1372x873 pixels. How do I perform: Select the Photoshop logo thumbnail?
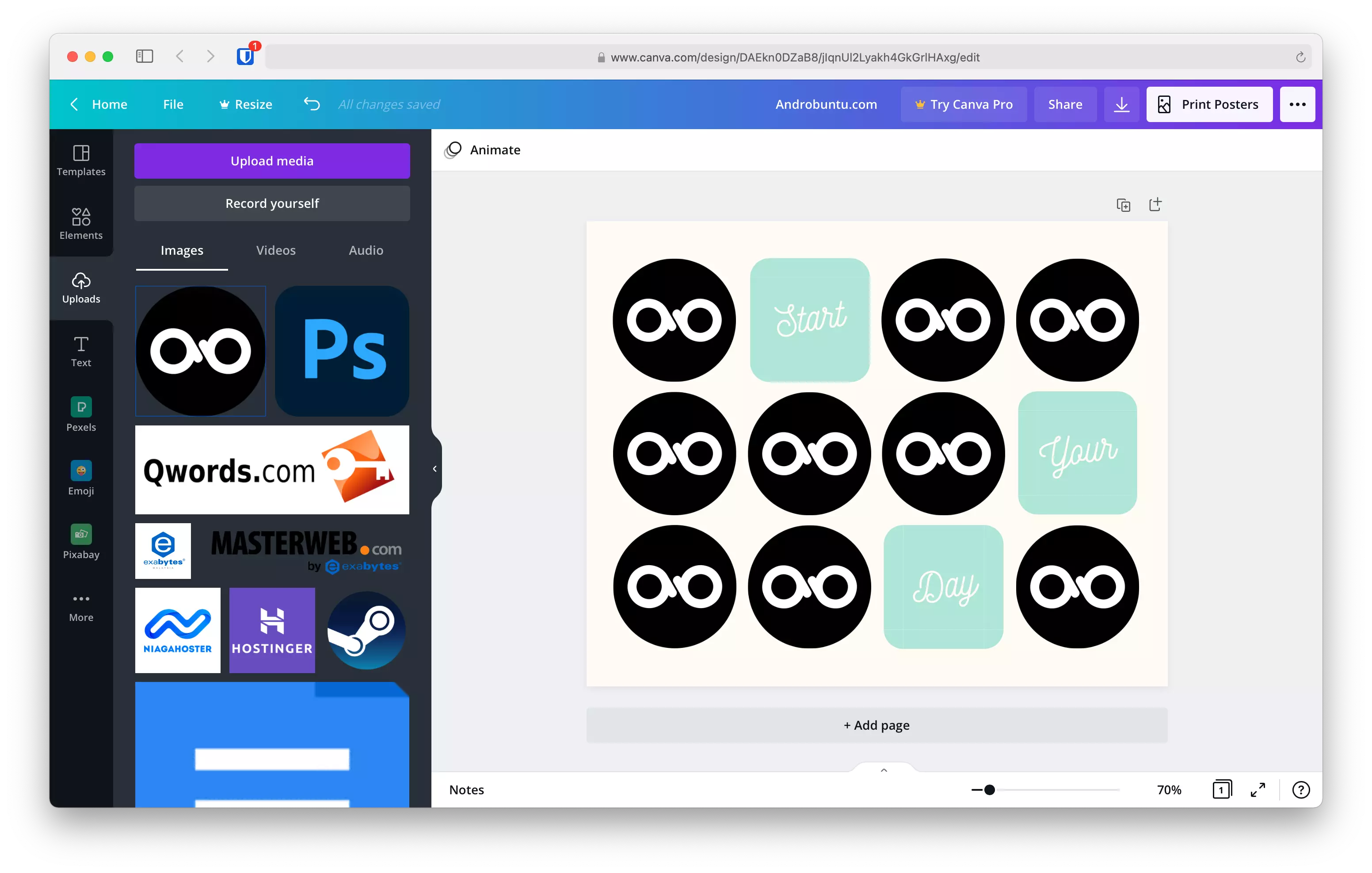(342, 351)
